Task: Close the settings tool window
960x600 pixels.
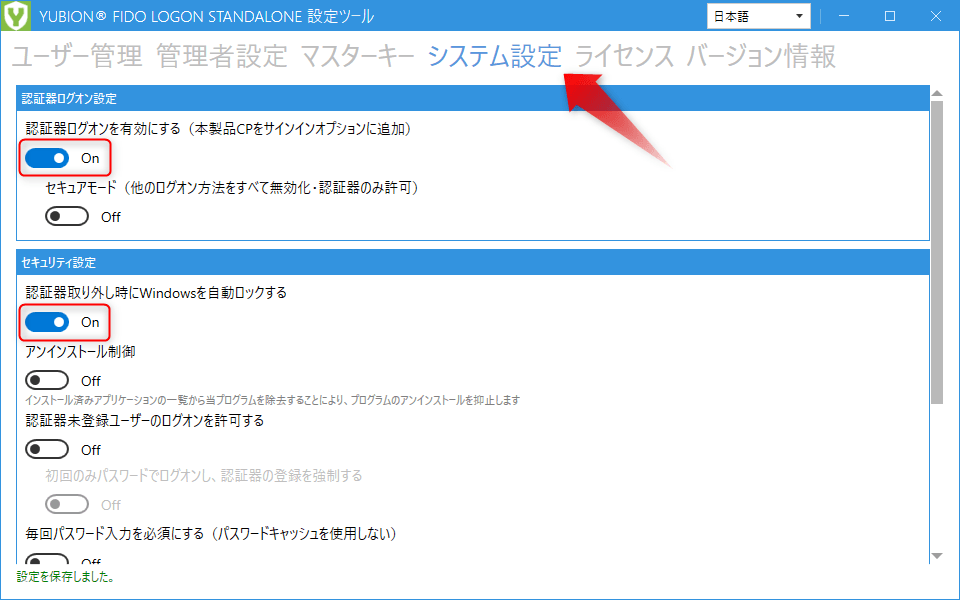Action: click(x=936, y=16)
